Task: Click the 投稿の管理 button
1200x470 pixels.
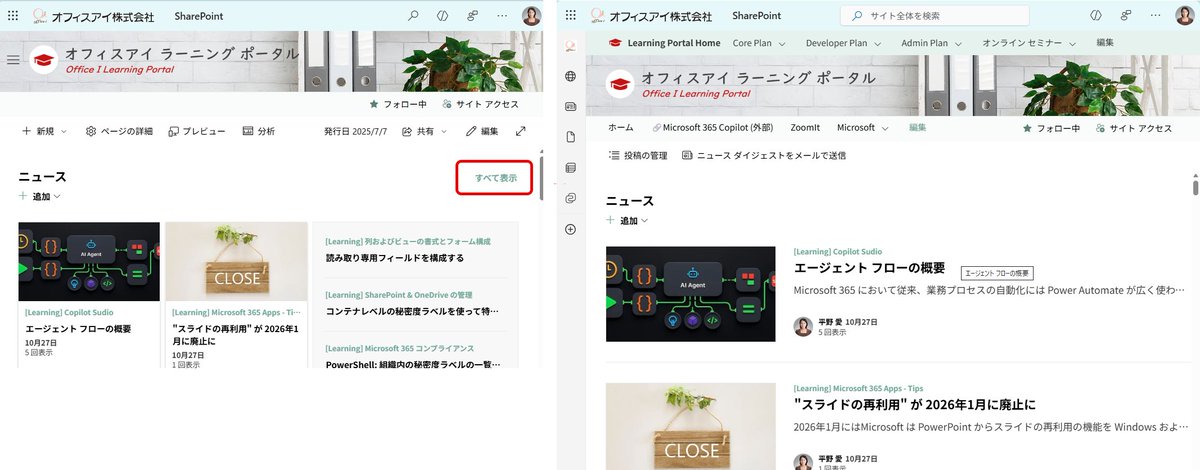Action: pos(638,155)
